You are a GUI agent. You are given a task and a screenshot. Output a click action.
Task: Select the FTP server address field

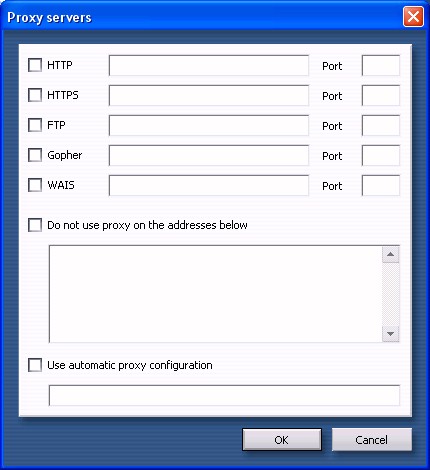[x=209, y=125]
